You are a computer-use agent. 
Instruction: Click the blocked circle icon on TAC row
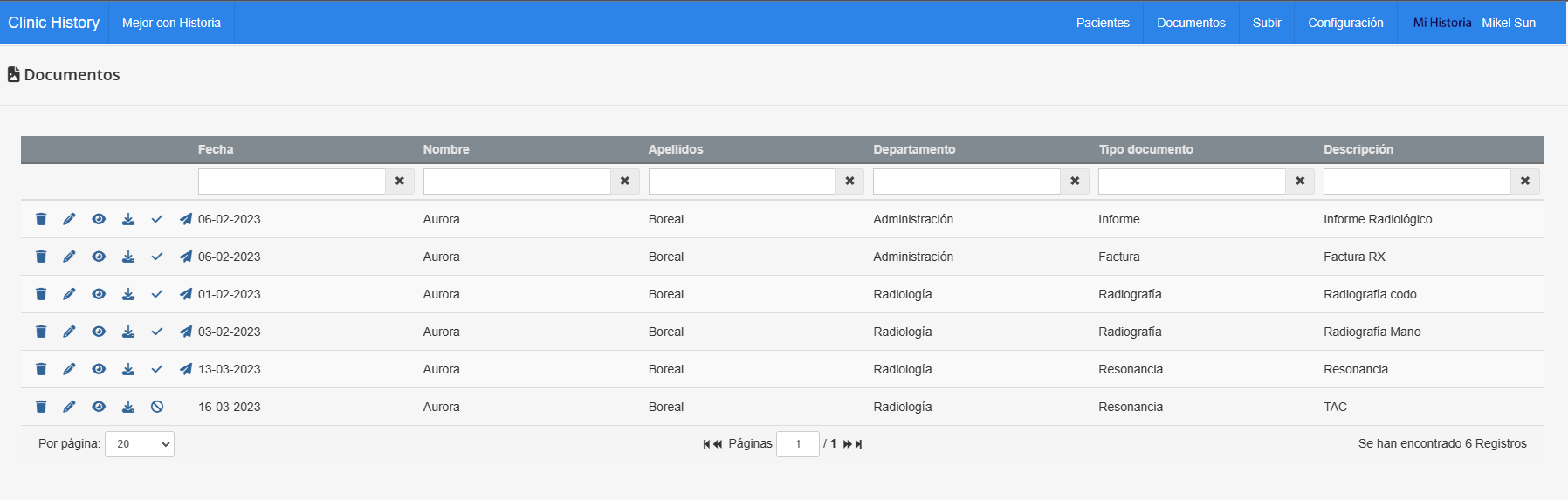click(x=157, y=407)
